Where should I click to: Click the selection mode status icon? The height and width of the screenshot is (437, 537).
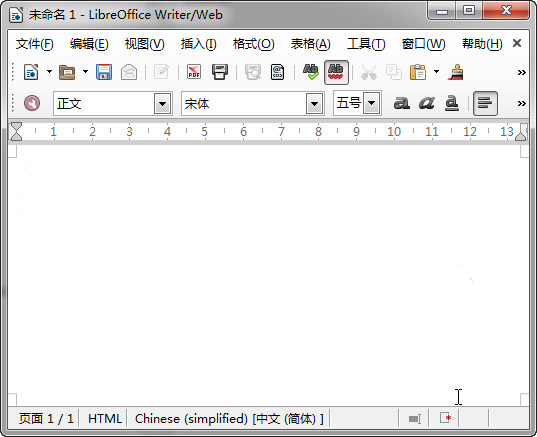click(x=414, y=419)
